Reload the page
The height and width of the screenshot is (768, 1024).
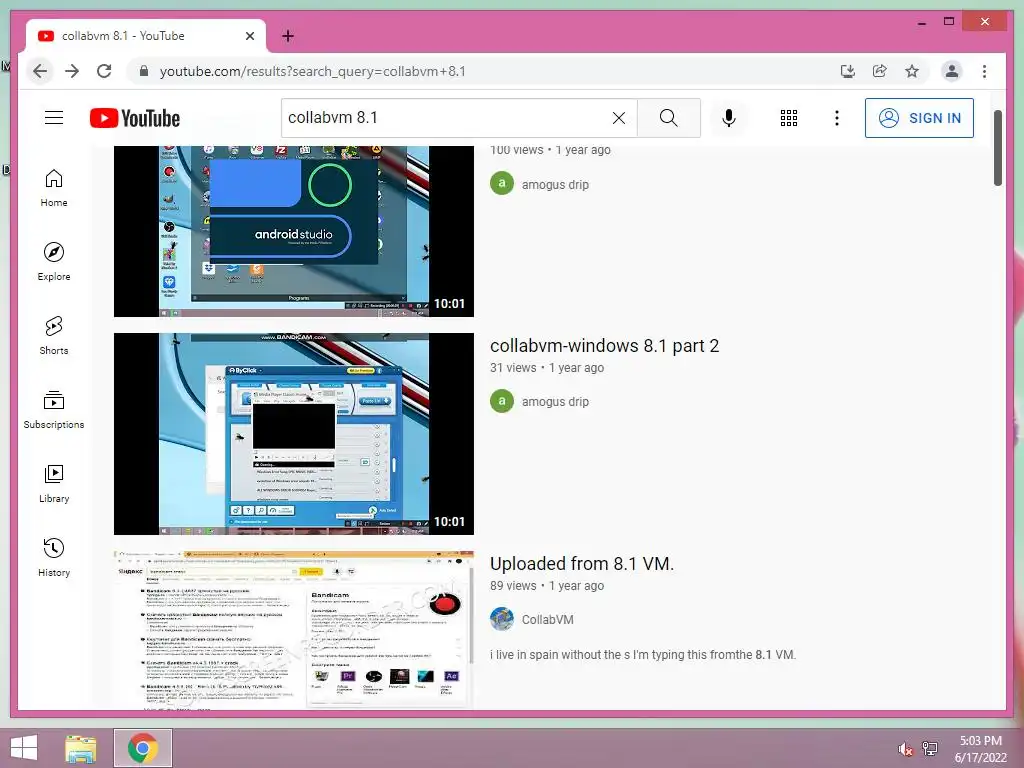104,71
